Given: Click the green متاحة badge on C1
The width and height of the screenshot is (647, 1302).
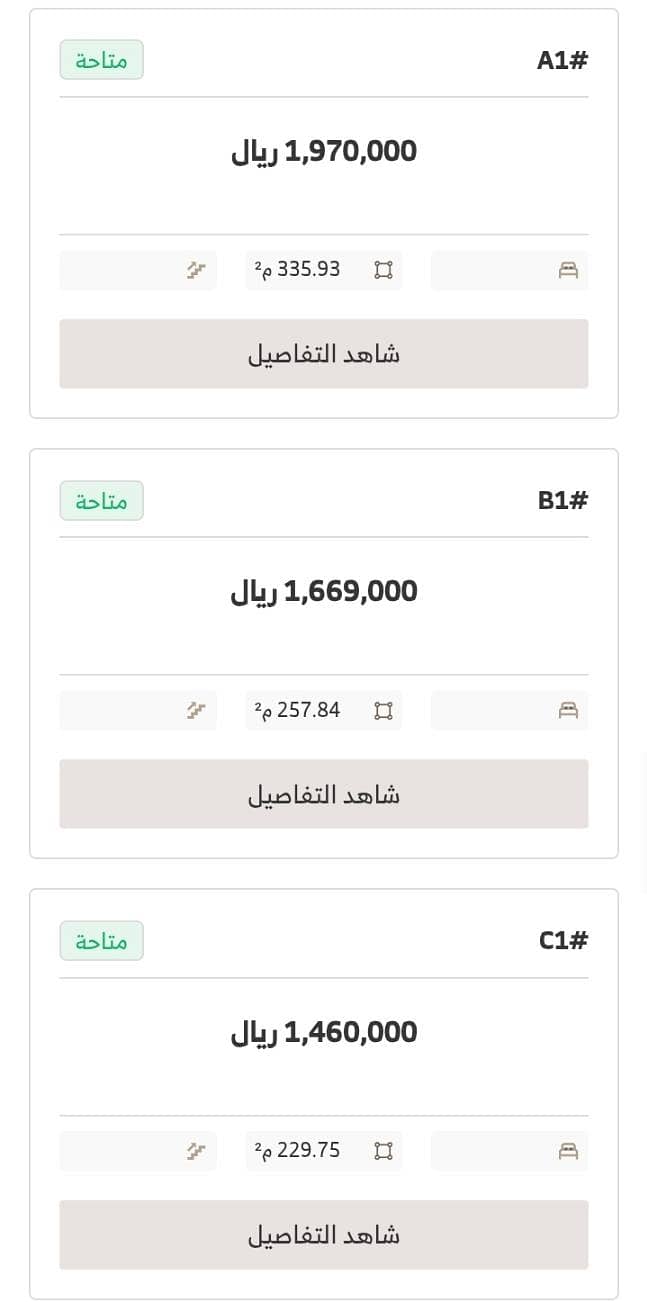Looking at the screenshot, I should point(102,941).
